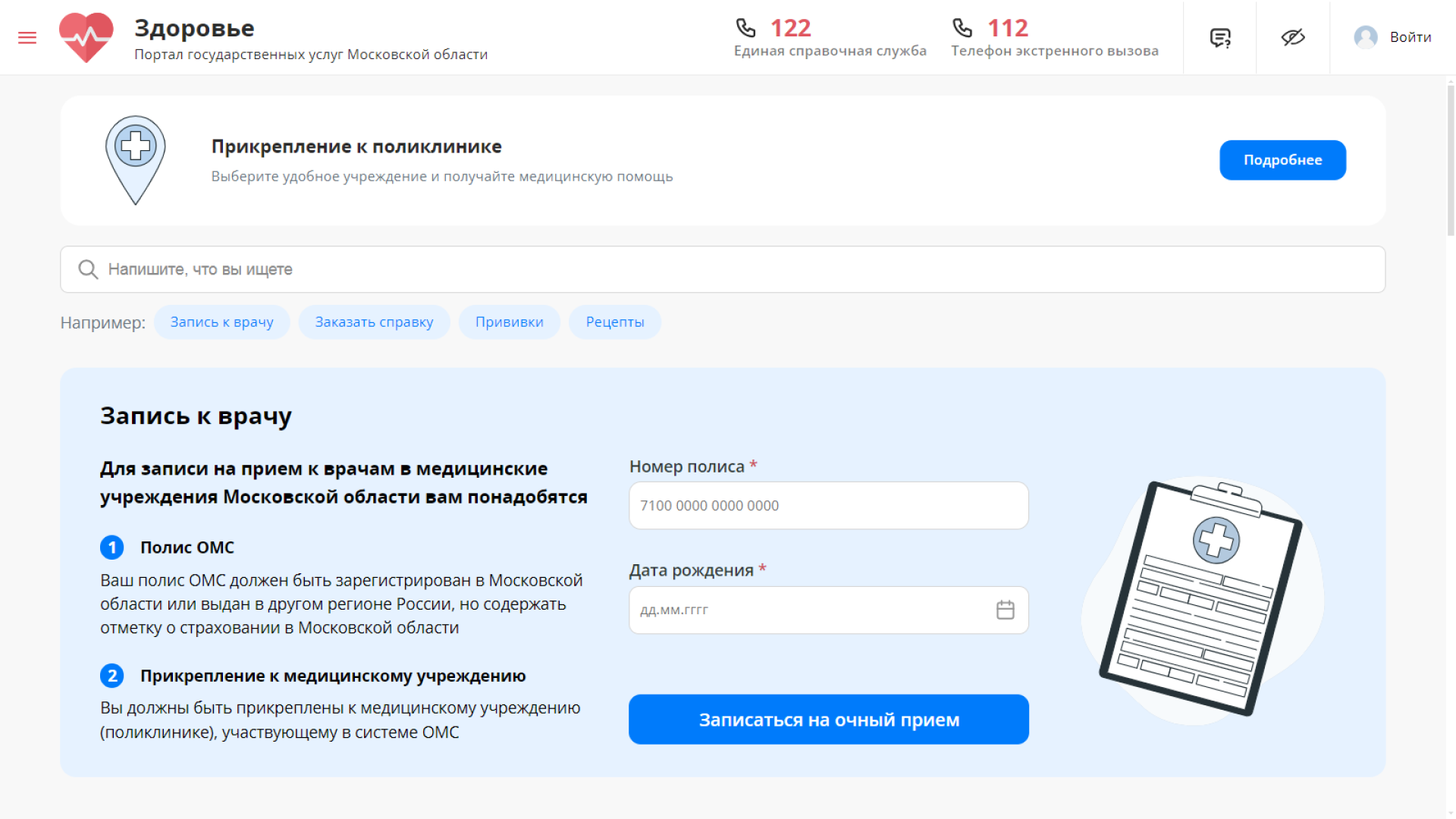Open the calendar picker in Дата рождения field
The image size is (1456, 819).
click(1006, 610)
